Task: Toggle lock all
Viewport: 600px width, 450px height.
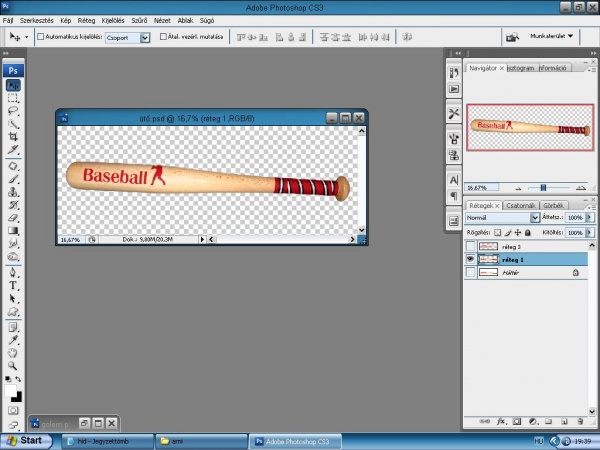Action: (x=528, y=232)
